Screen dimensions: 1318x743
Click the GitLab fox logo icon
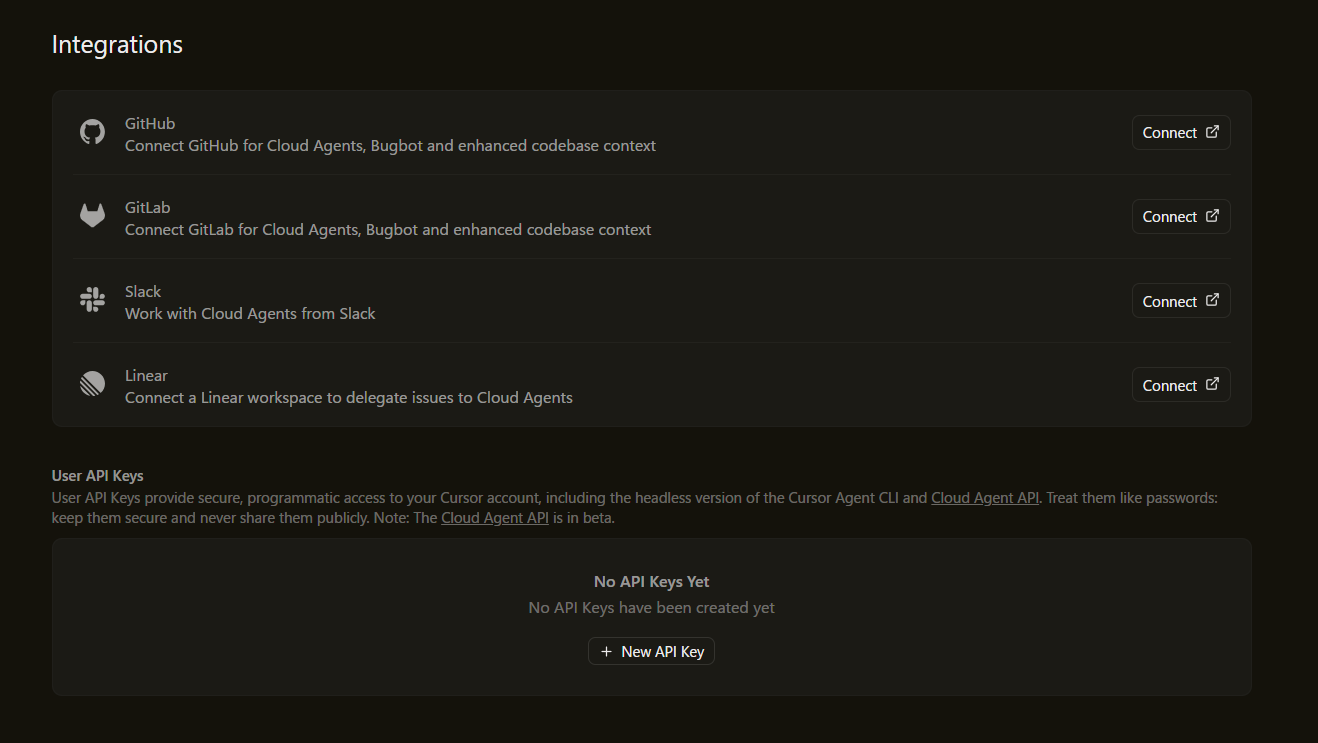(92, 216)
